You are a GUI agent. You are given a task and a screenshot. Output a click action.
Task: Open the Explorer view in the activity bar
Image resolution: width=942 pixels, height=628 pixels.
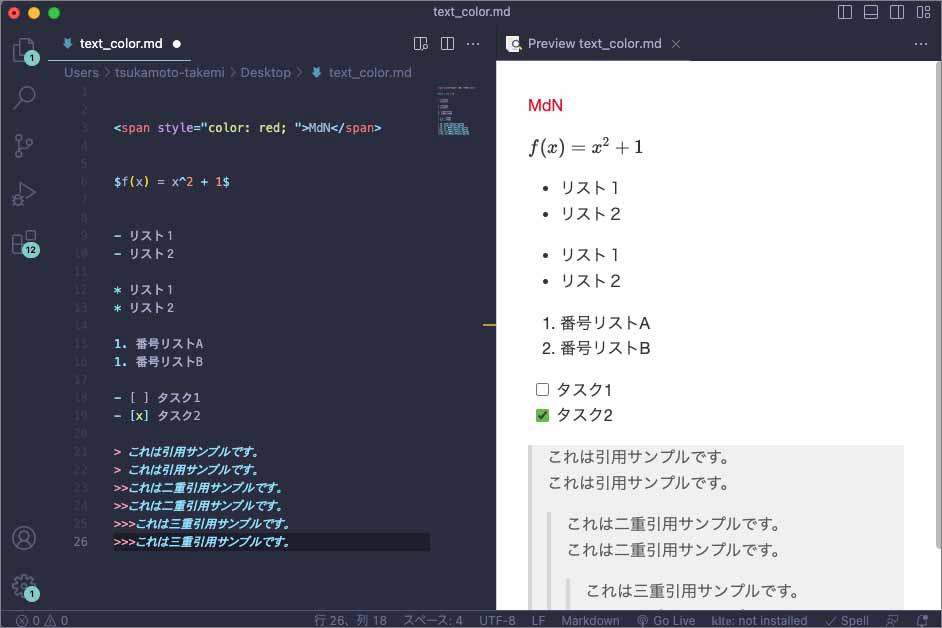coord(22,50)
